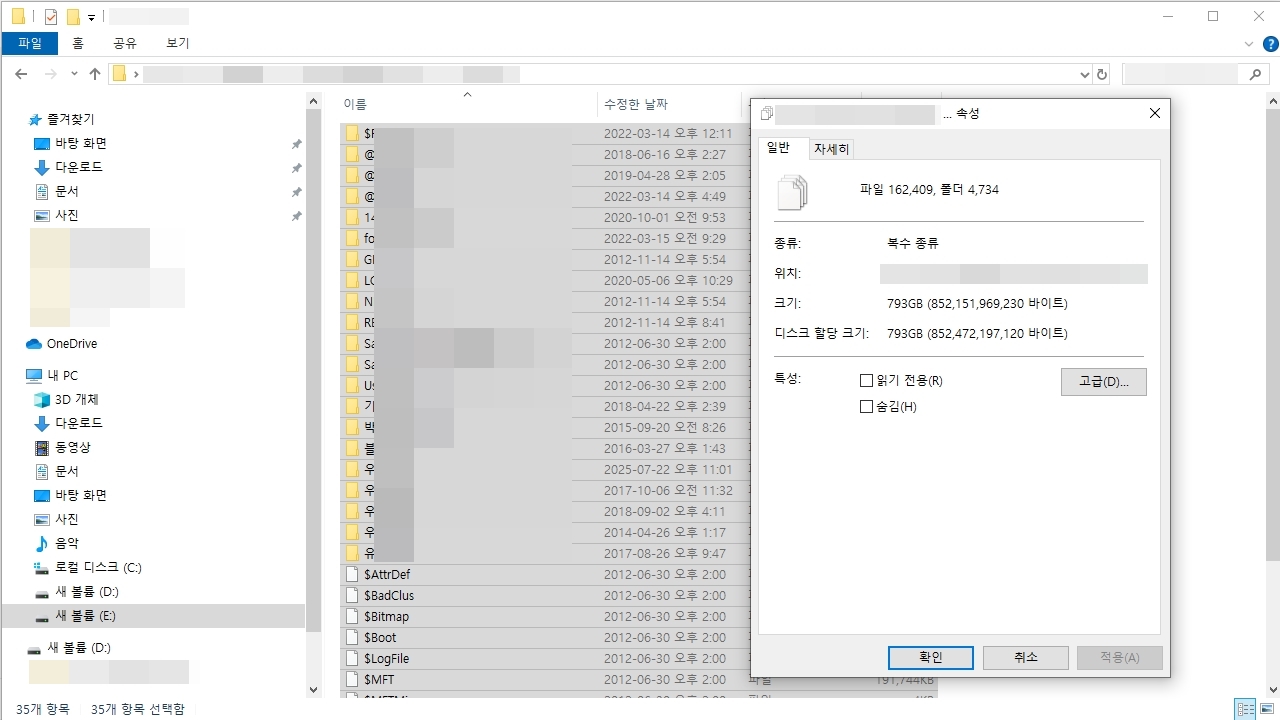Screen dimensions: 1280x720
Task: Select the $AttrDef file
Action: (386, 574)
